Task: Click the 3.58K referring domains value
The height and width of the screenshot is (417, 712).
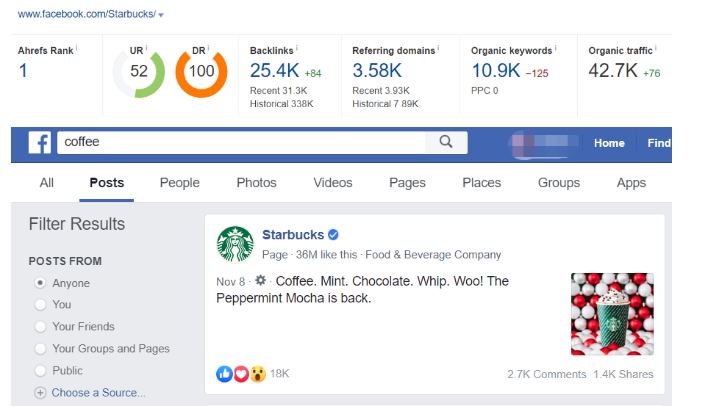Action: pos(377,71)
